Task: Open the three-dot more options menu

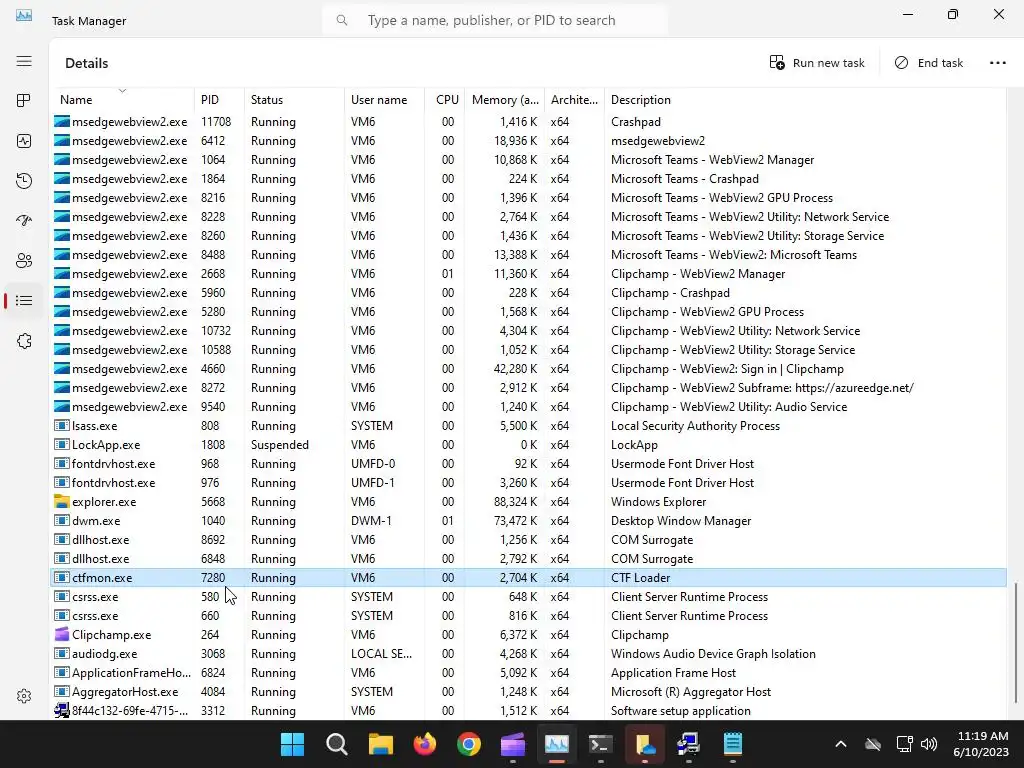Action: pos(998,63)
